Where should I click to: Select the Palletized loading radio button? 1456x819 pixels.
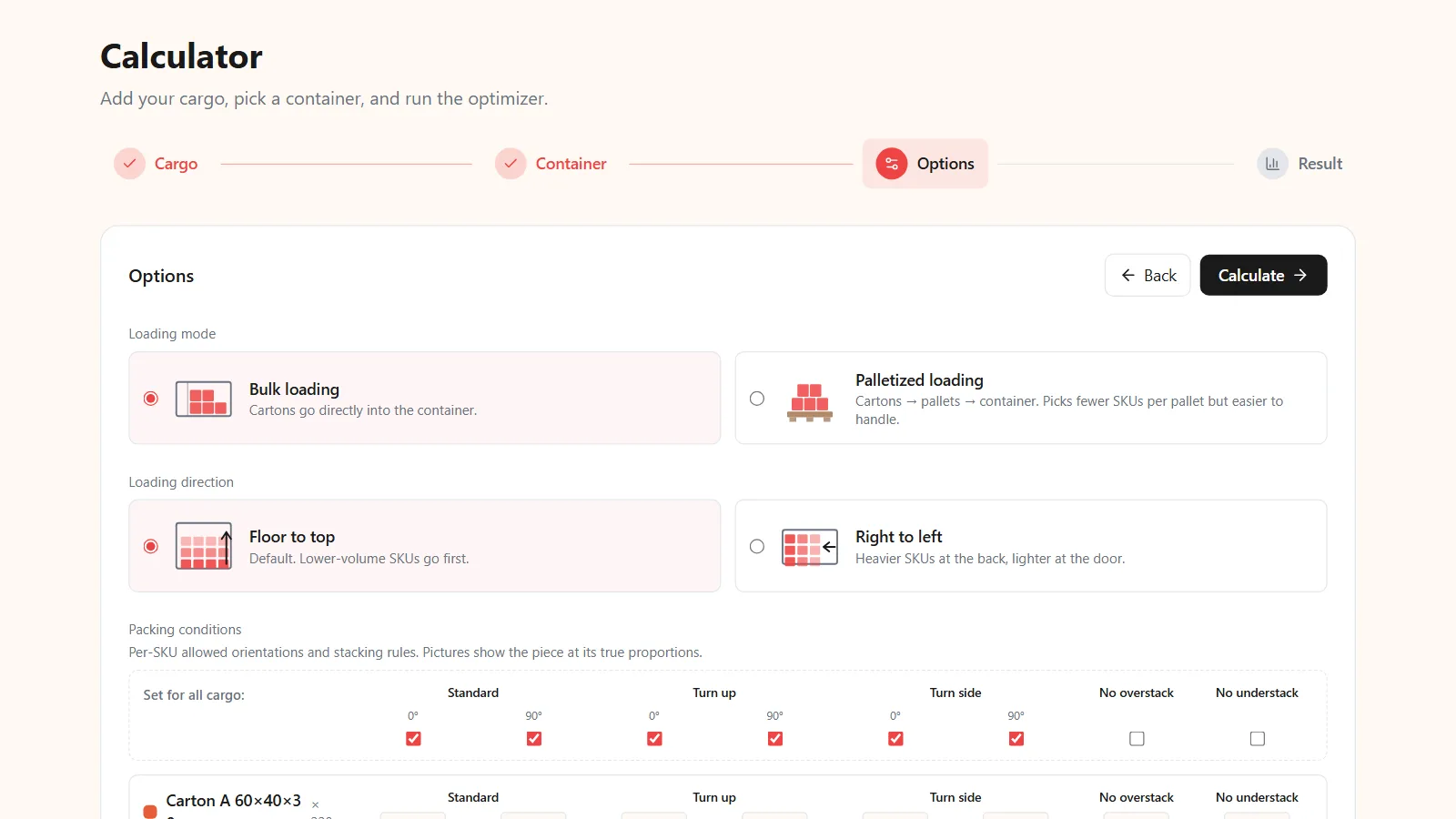pyautogui.click(x=757, y=399)
